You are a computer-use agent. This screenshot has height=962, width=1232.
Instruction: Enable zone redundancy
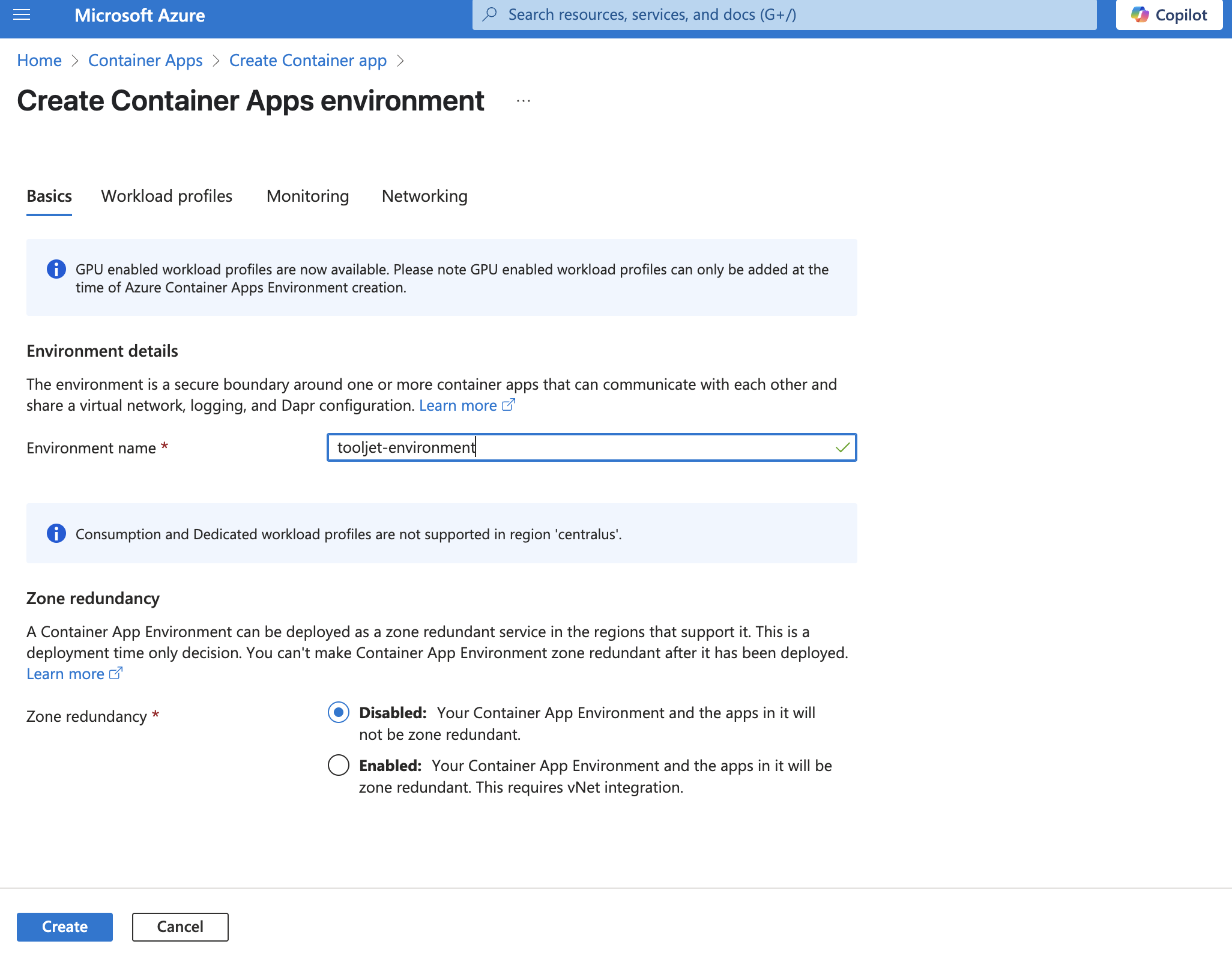[x=338, y=765]
